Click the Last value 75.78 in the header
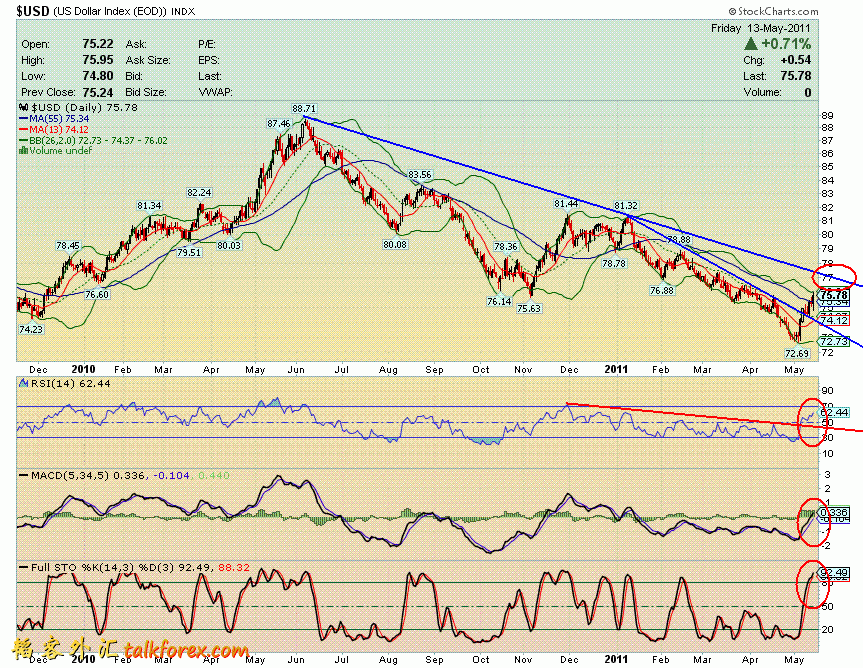The width and height of the screenshot is (863, 668). [x=795, y=76]
